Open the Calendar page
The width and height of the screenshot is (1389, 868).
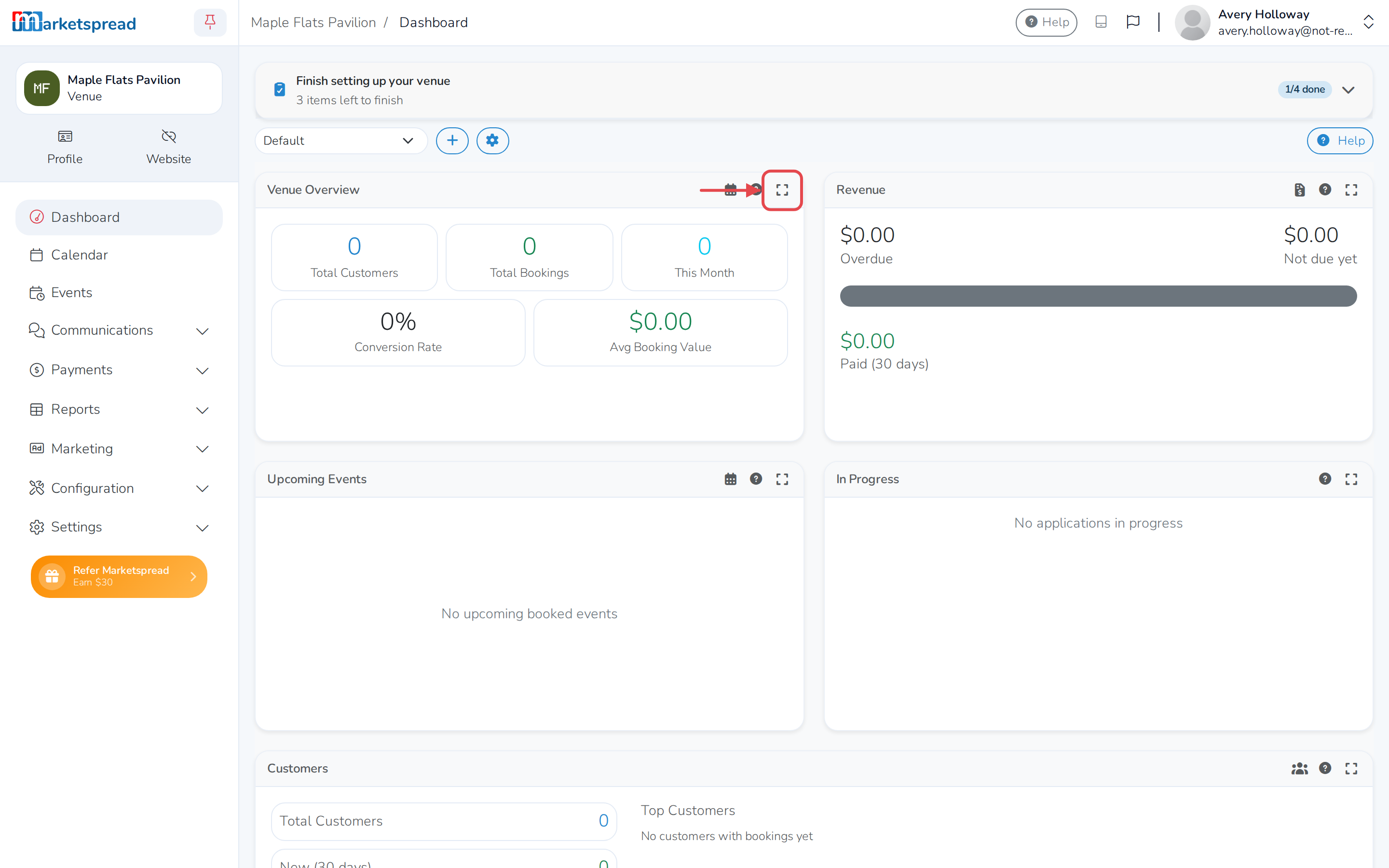(x=119, y=255)
